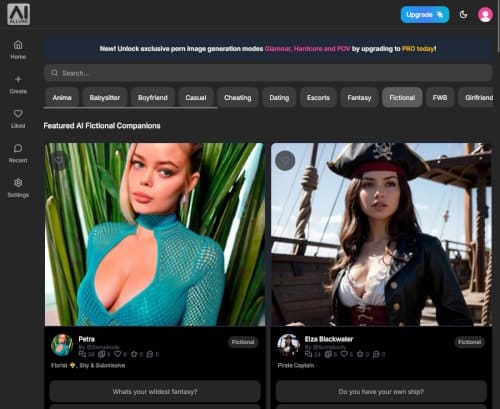Click the star rating icon under Elza Blackwater
The width and height of the screenshot is (500, 409).
[360, 354]
